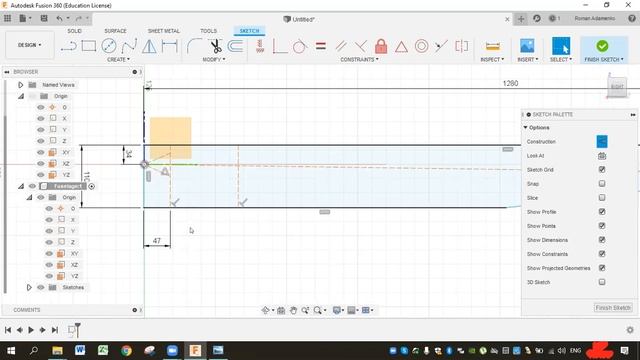Toggle the Show Constraints checkbox
This screenshot has height=360, width=640.
602,254
